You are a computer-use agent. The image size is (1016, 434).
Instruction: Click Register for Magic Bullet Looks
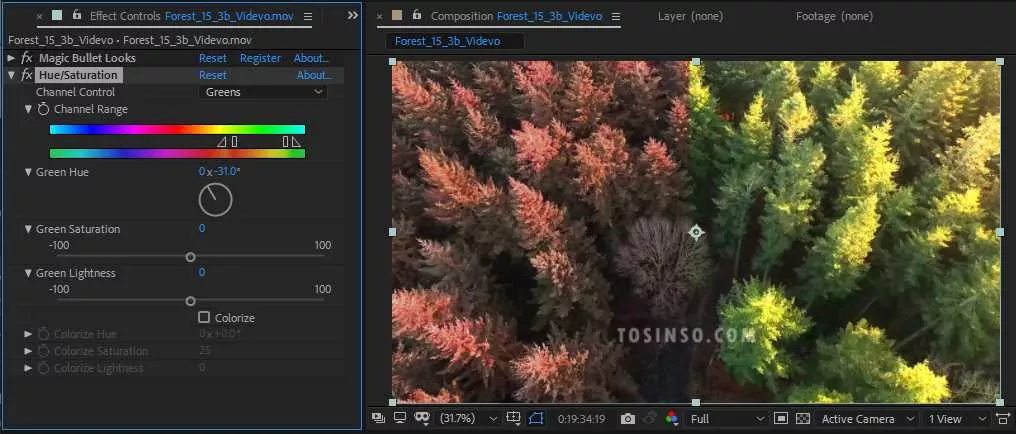coord(260,58)
